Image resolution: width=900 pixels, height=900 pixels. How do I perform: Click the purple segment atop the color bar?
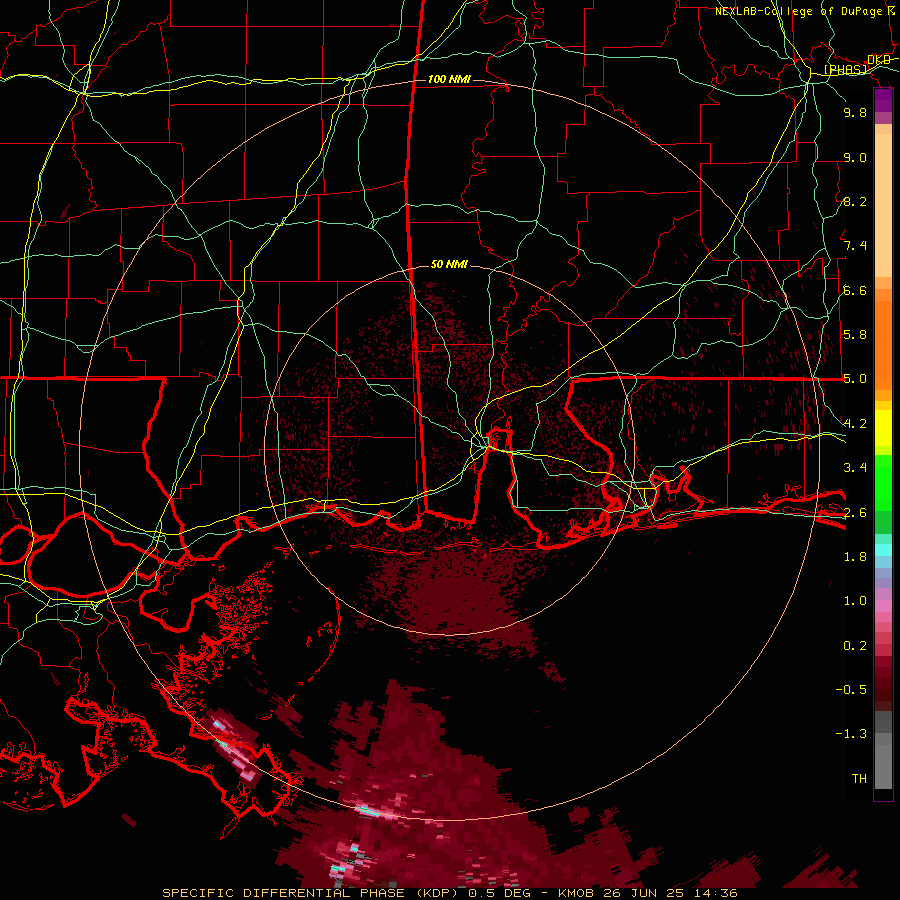pos(883,101)
